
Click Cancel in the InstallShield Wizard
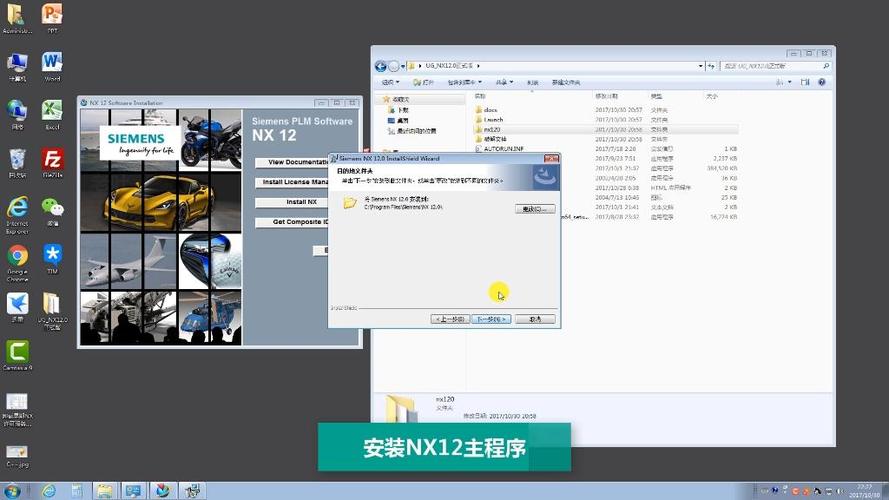coord(535,319)
